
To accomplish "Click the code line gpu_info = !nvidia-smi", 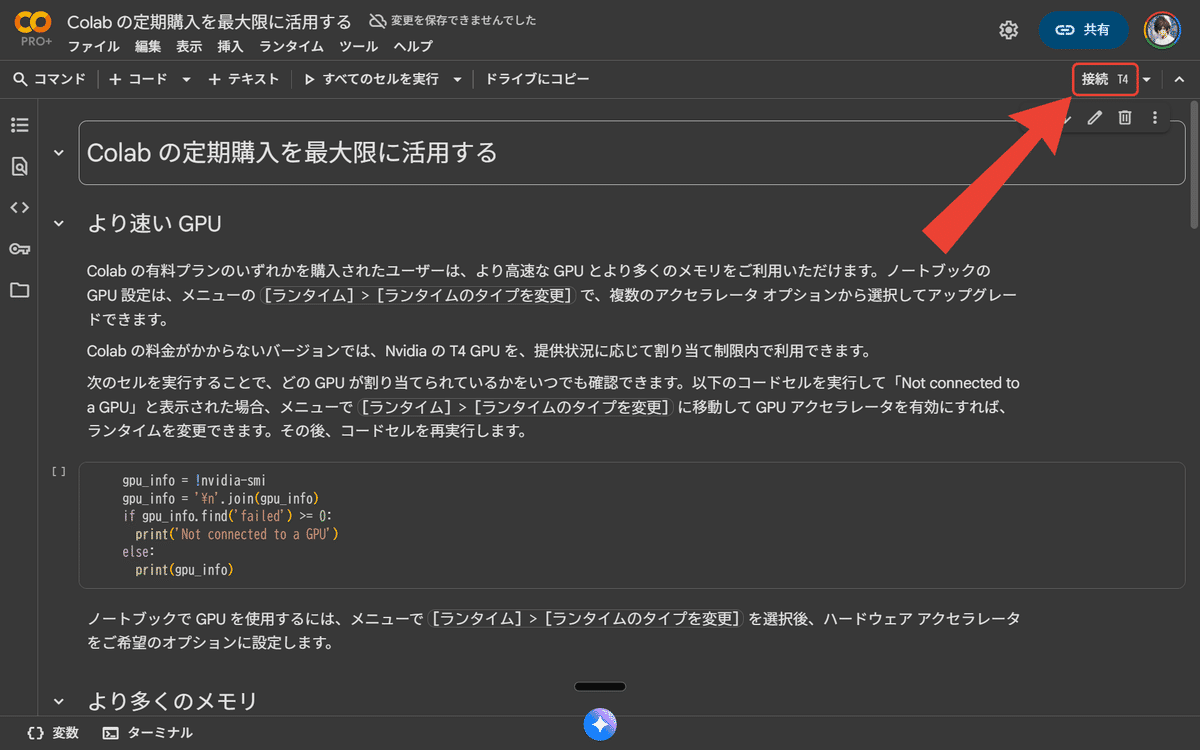I will pos(194,481).
